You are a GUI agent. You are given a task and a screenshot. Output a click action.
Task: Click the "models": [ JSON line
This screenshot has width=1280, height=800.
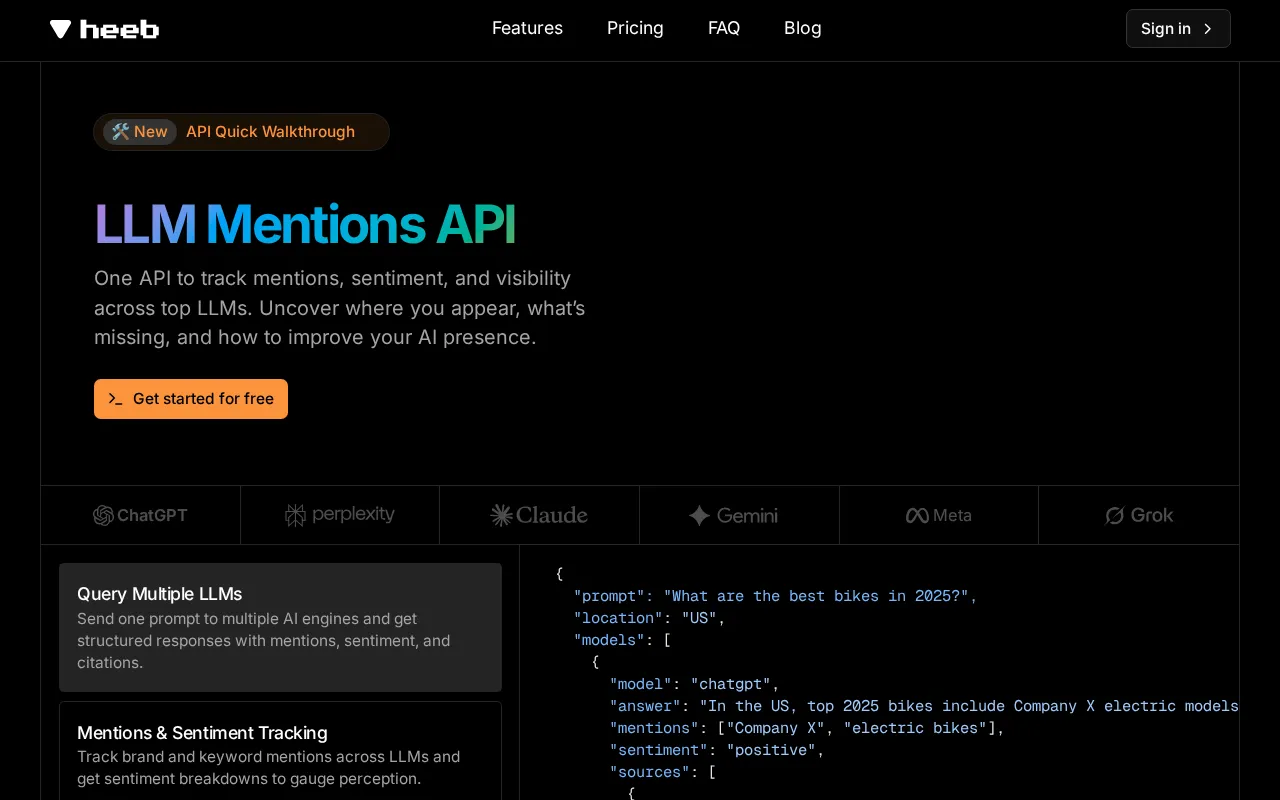click(622, 640)
